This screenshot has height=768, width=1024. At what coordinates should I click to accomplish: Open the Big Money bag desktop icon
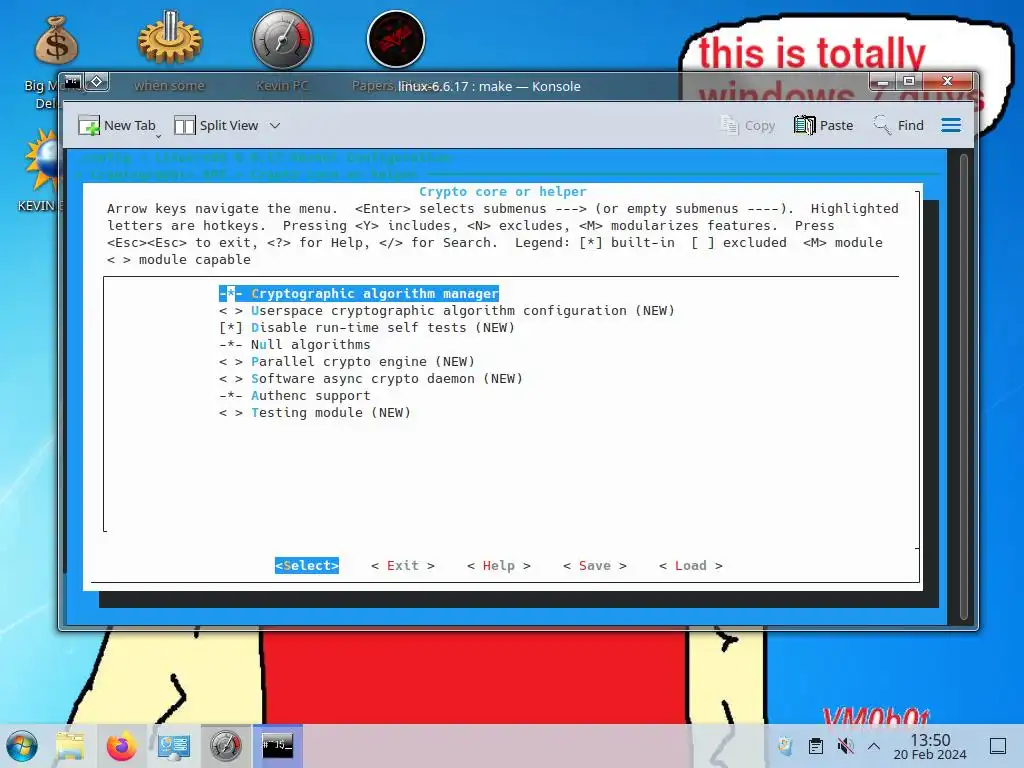click(56, 39)
